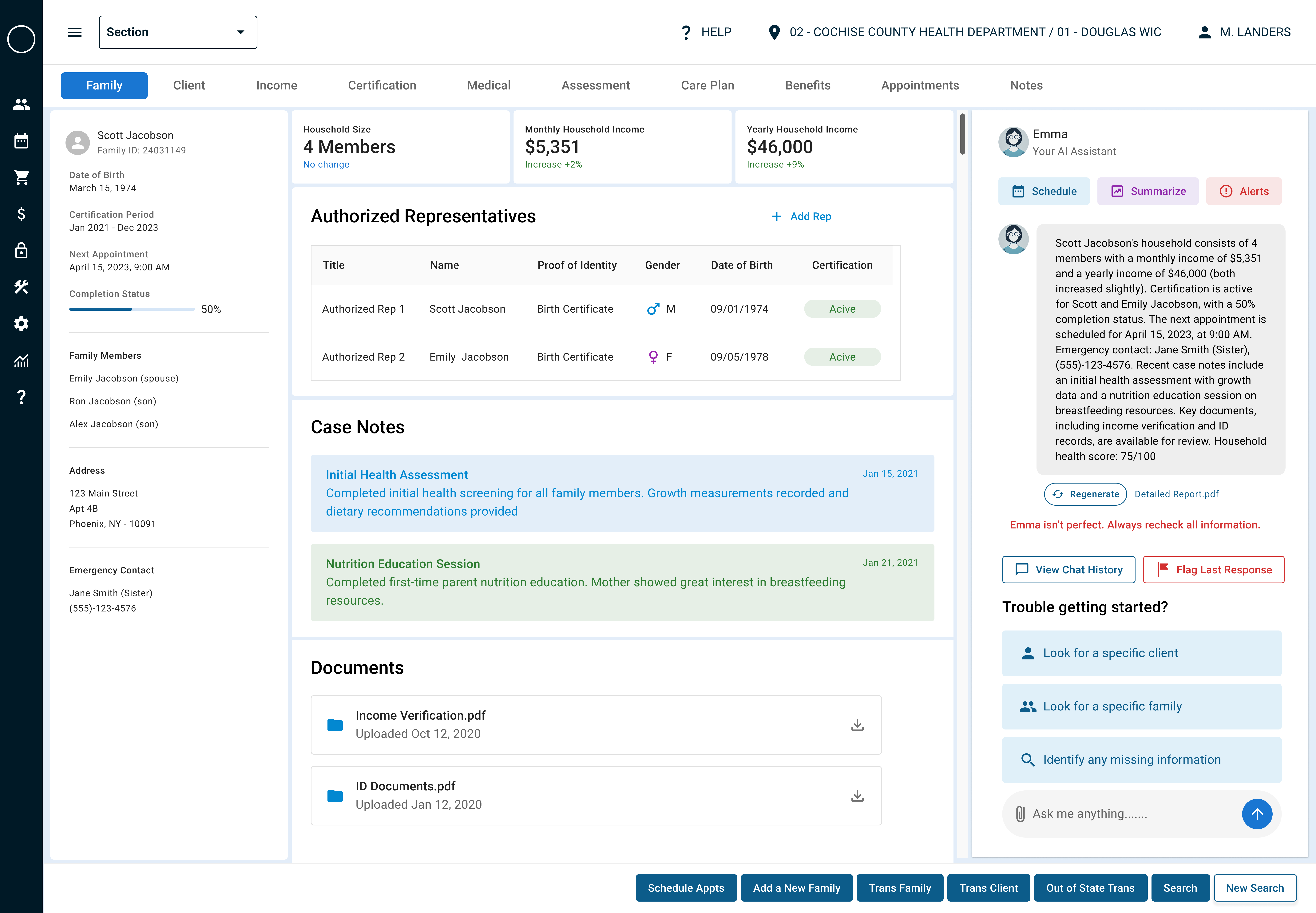The height and width of the screenshot is (913, 1316).
Task: Open the analytics chart sidebar icon
Action: 21,360
